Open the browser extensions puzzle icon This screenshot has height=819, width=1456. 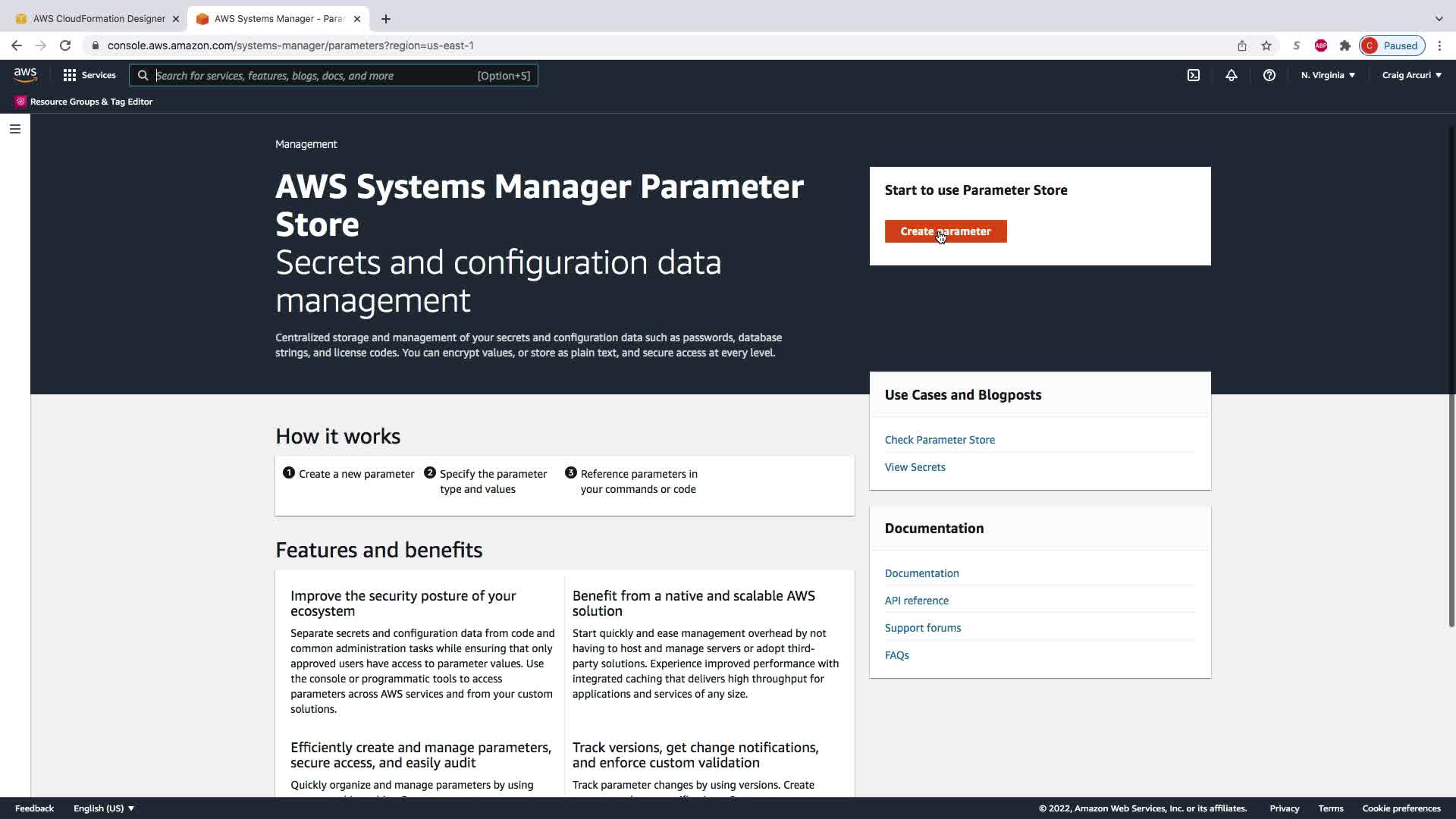coord(1345,45)
